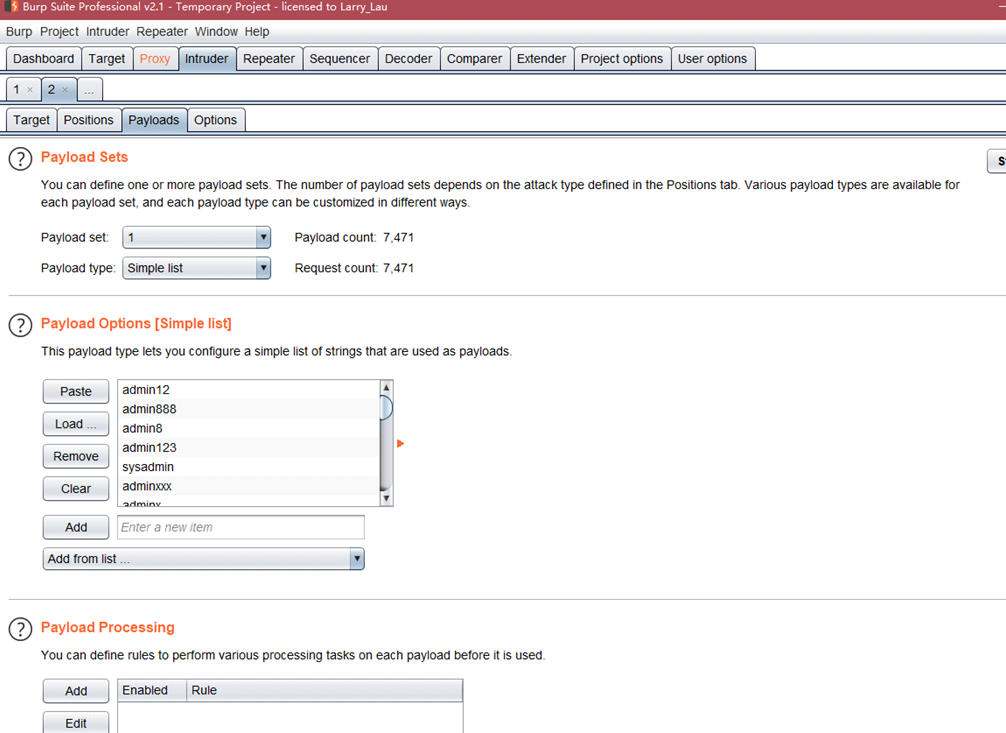Screen dimensions: 1006x733
Task: Open the Repeater menu
Action: tap(162, 31)
